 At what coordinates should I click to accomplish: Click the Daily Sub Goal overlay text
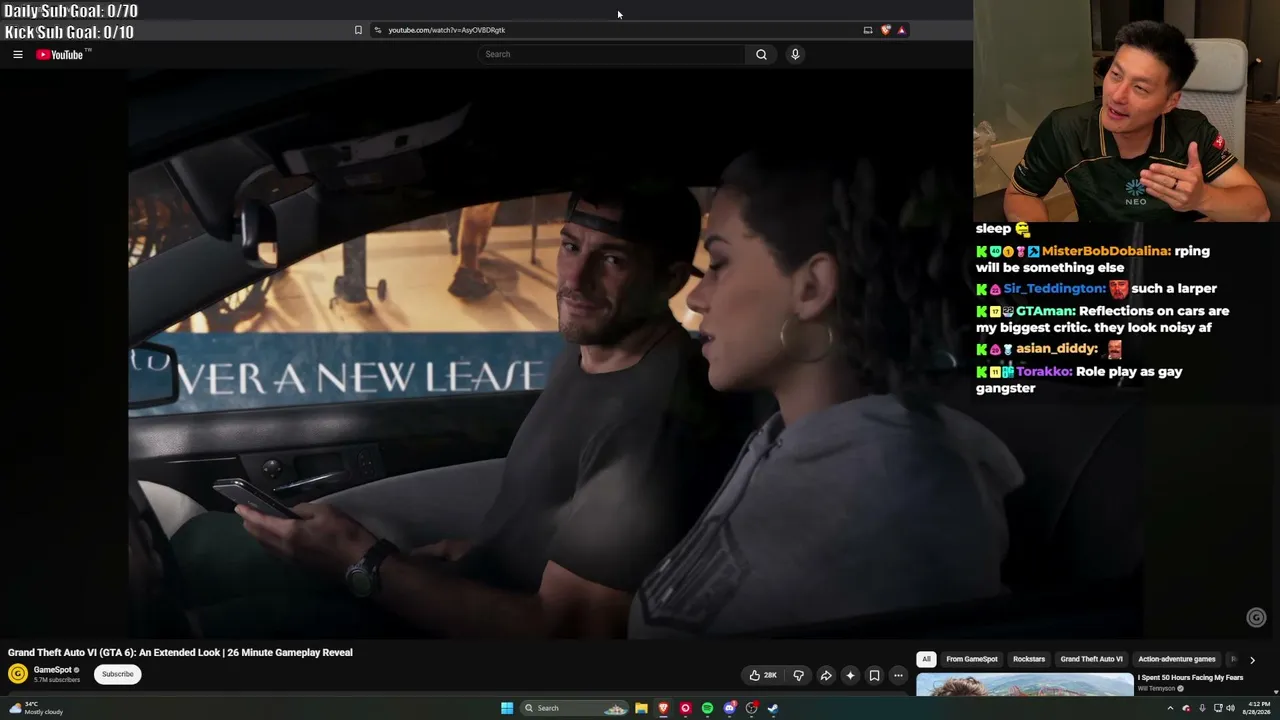[71, 11]
